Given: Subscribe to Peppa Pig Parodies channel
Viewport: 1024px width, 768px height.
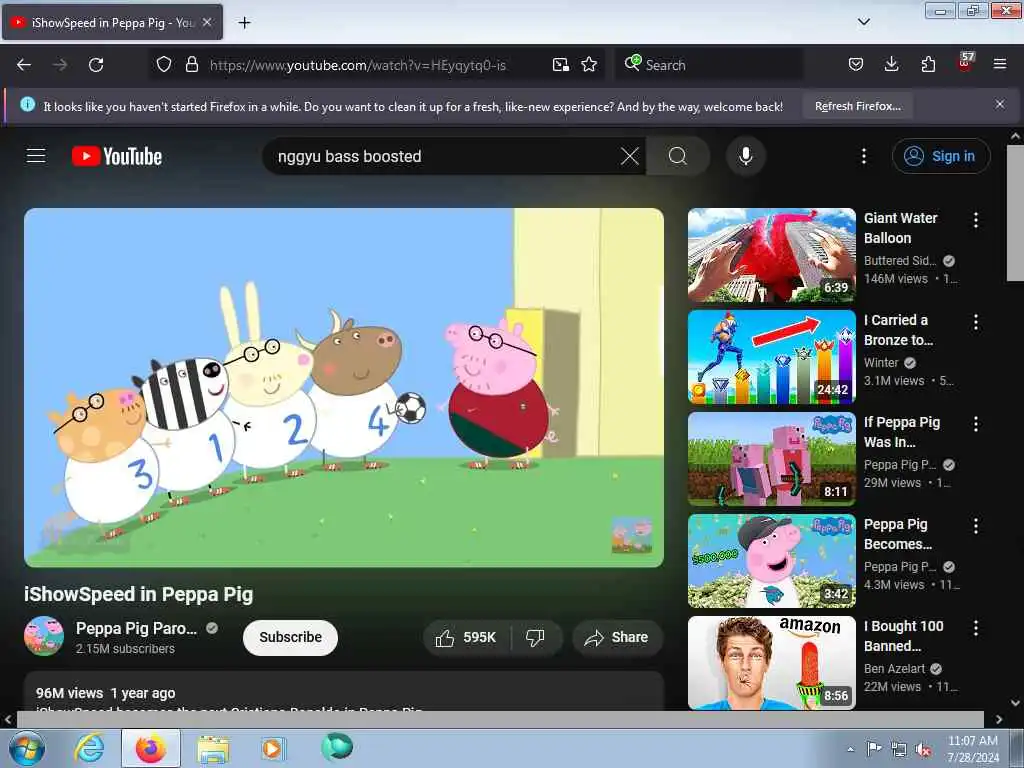Looking at the screenshot, I should 290,637.
